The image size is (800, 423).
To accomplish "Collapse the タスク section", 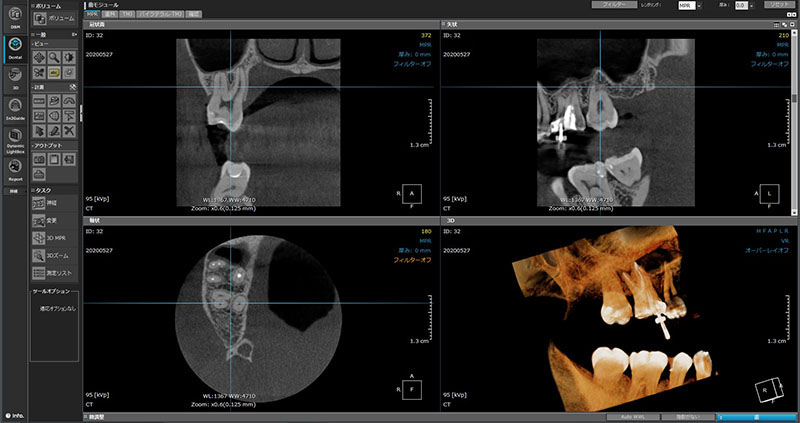I will (33, 190).
